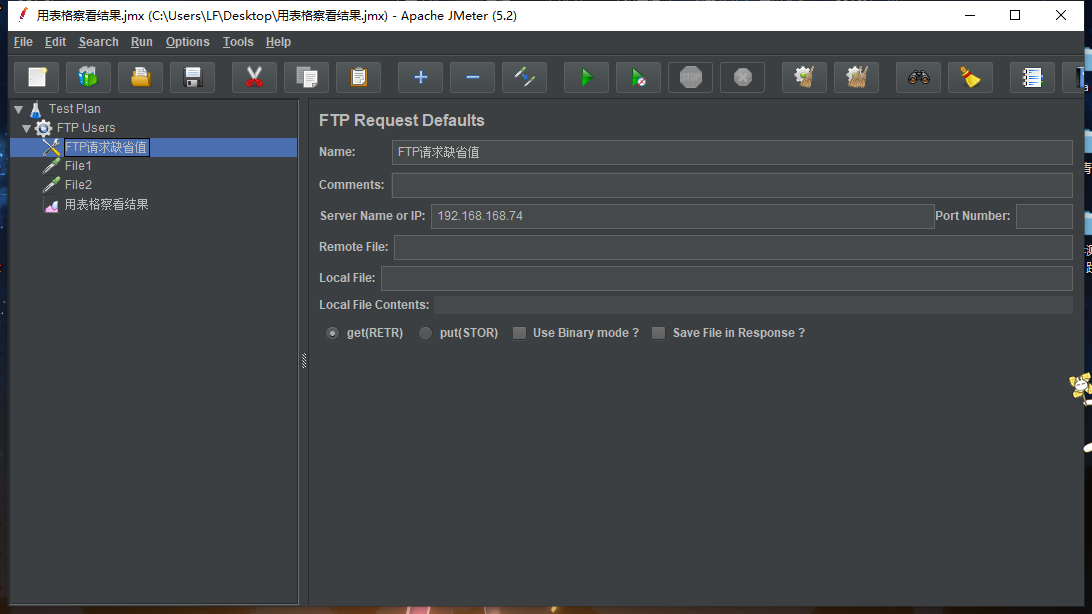Select File1 sampler in the tree
This screenshot has width=1092, height=614.
coord(78,166)
